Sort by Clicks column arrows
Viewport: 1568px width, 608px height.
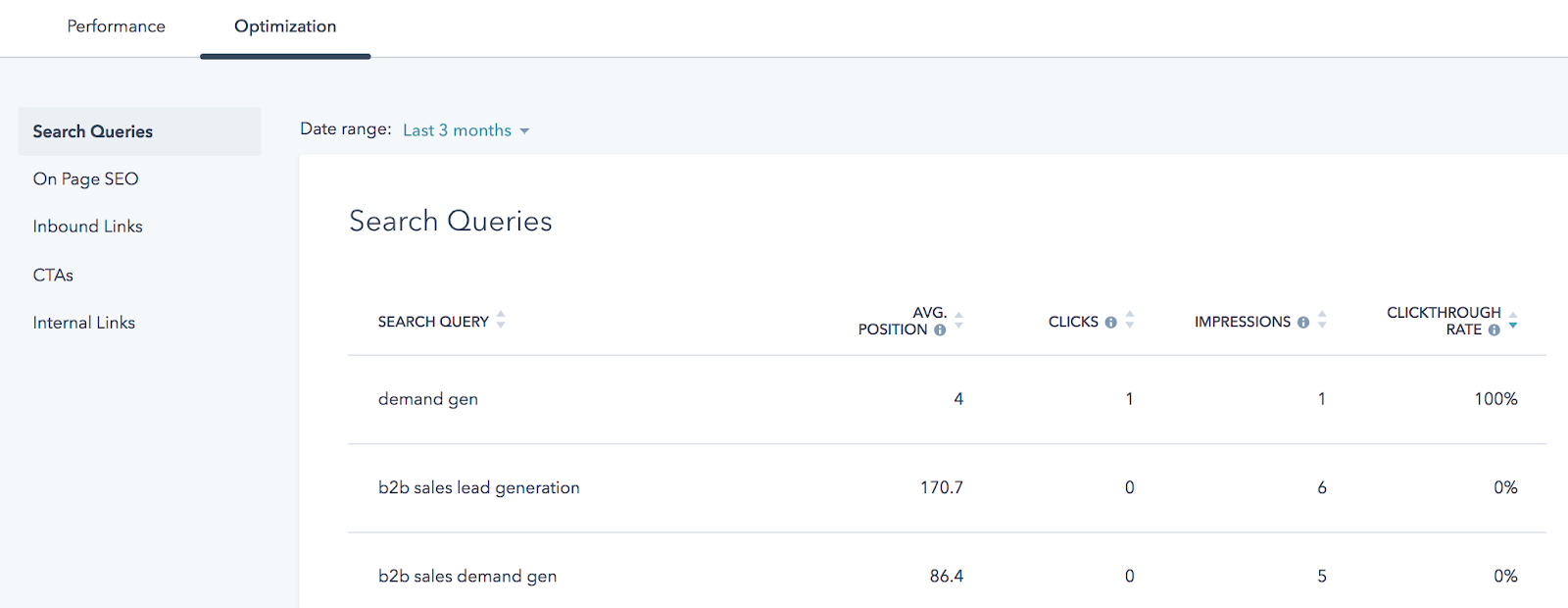[x=1130, y=320]
